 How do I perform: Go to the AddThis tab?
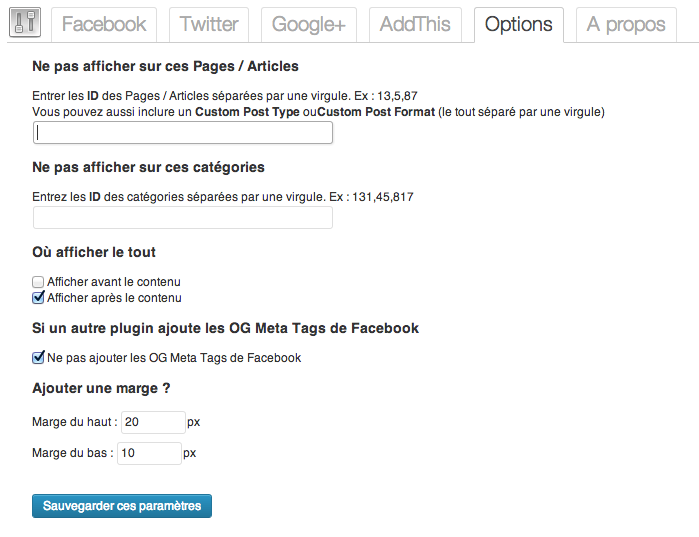(x=415, y=24)
